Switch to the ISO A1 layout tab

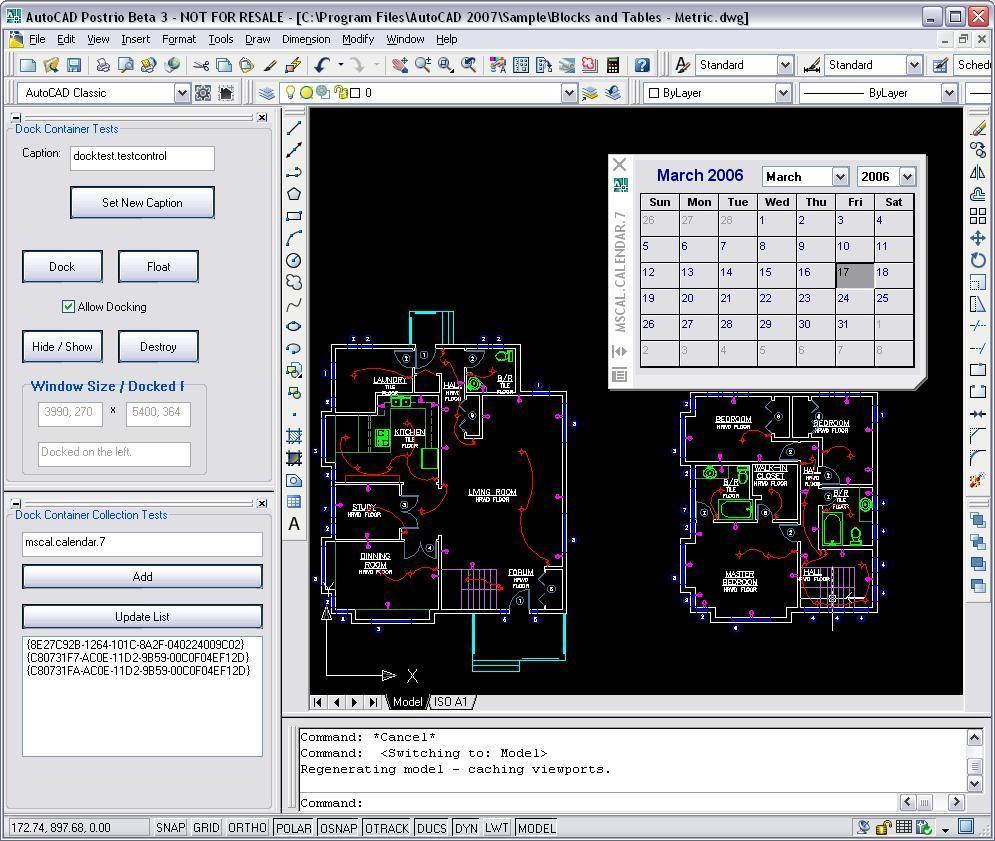[450, 702]
